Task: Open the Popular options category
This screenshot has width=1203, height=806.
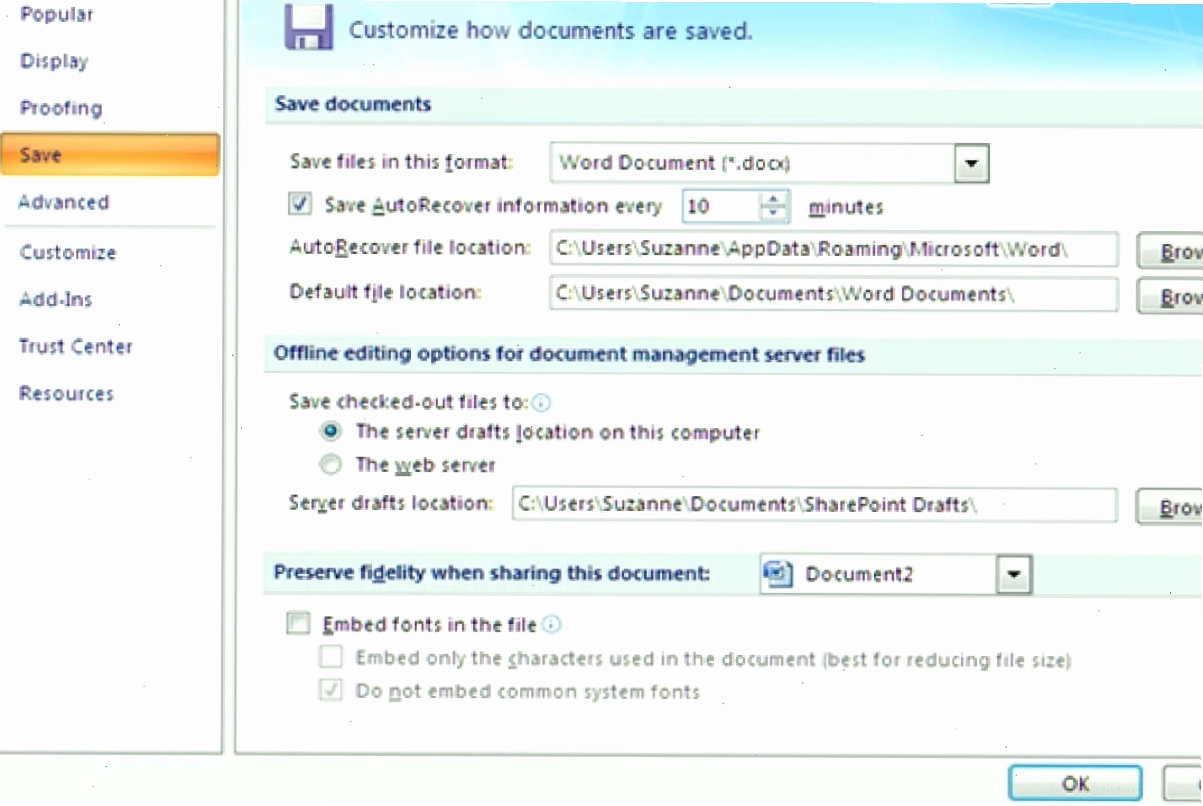Action: 57,15
